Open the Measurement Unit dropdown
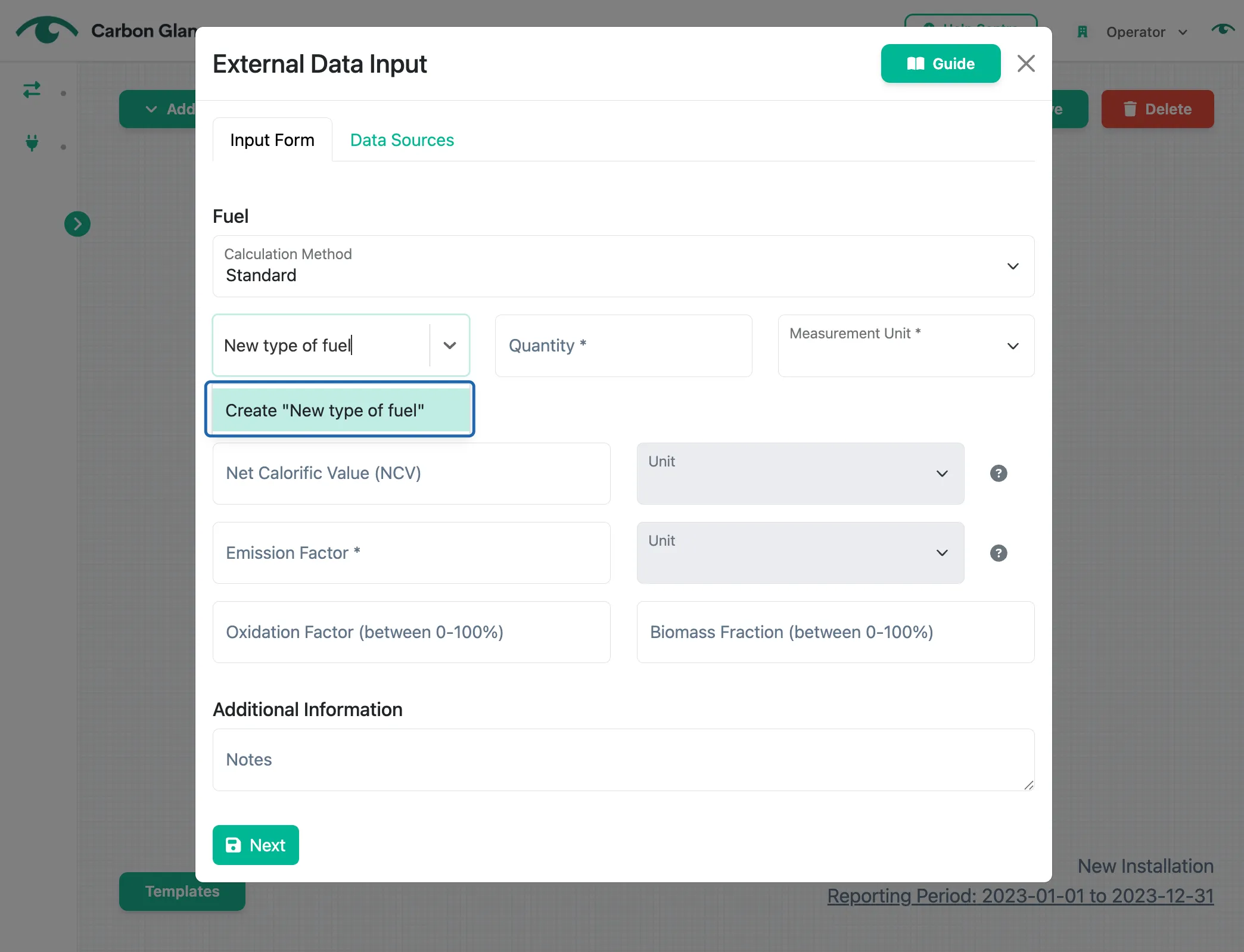1244x952 pixels. click(906, 346)
